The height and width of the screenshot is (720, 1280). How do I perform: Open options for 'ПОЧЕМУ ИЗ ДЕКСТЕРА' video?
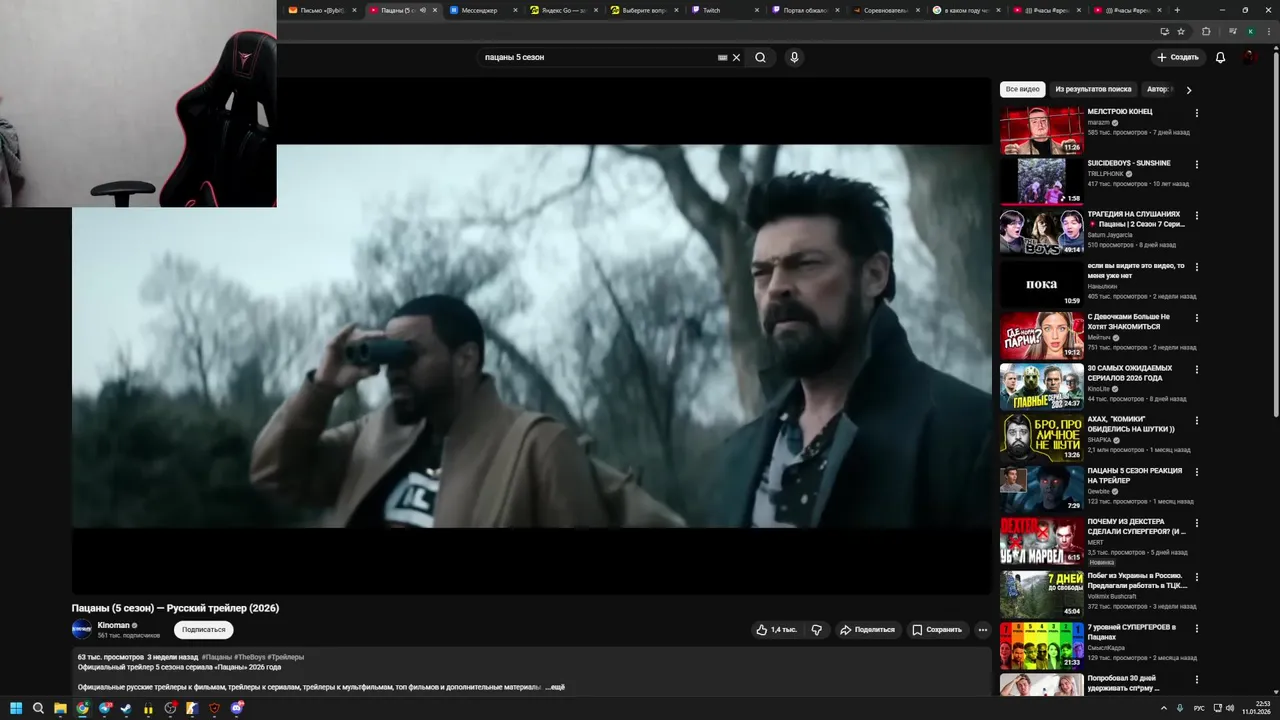pyautogui.click(x=1196, y=523)
